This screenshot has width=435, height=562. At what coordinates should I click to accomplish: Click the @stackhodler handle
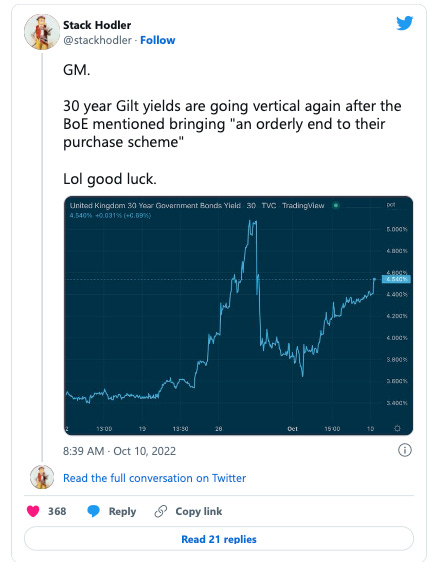pos(97,40)
